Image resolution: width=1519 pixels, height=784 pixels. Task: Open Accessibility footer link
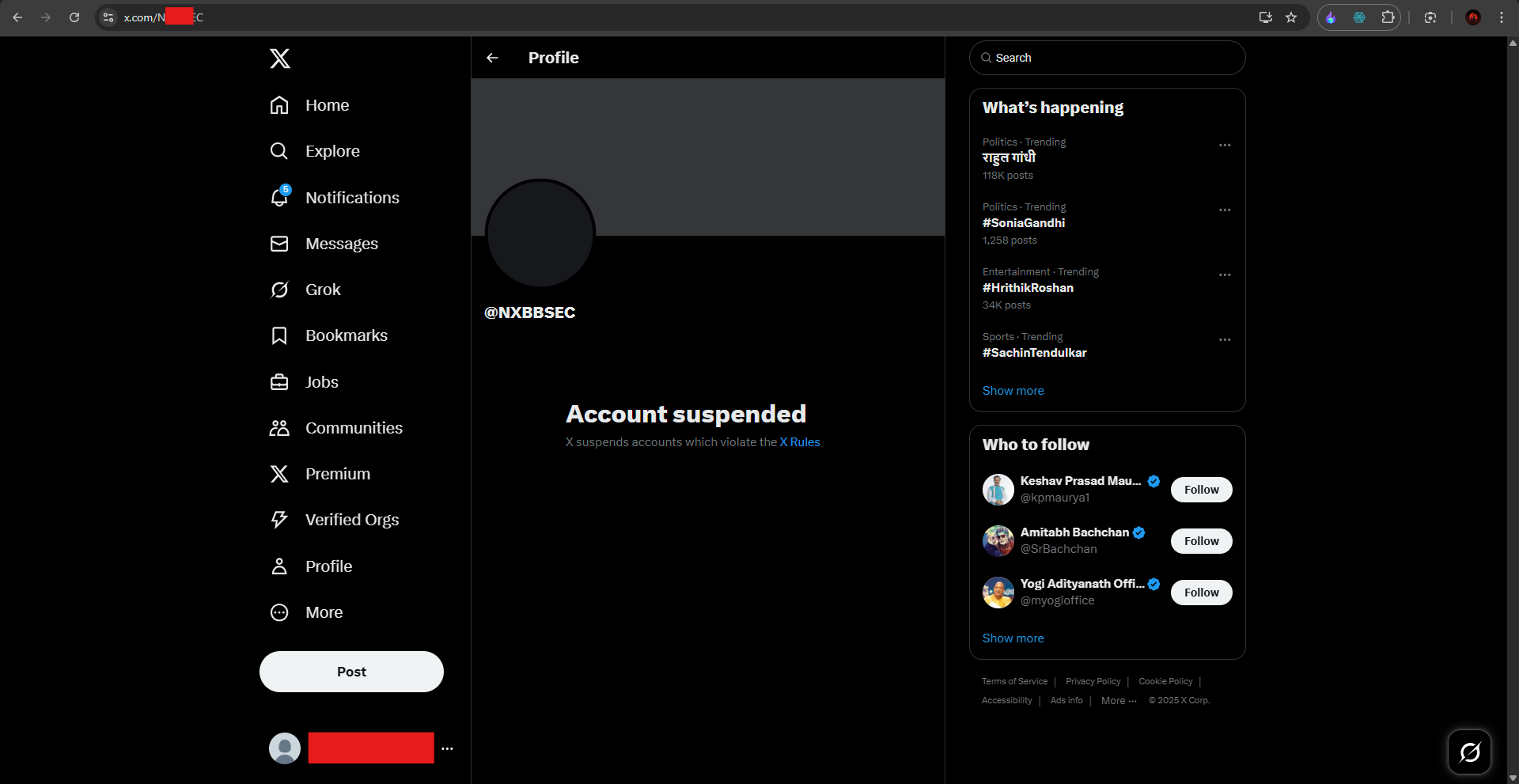click(x=1006, y=700)
